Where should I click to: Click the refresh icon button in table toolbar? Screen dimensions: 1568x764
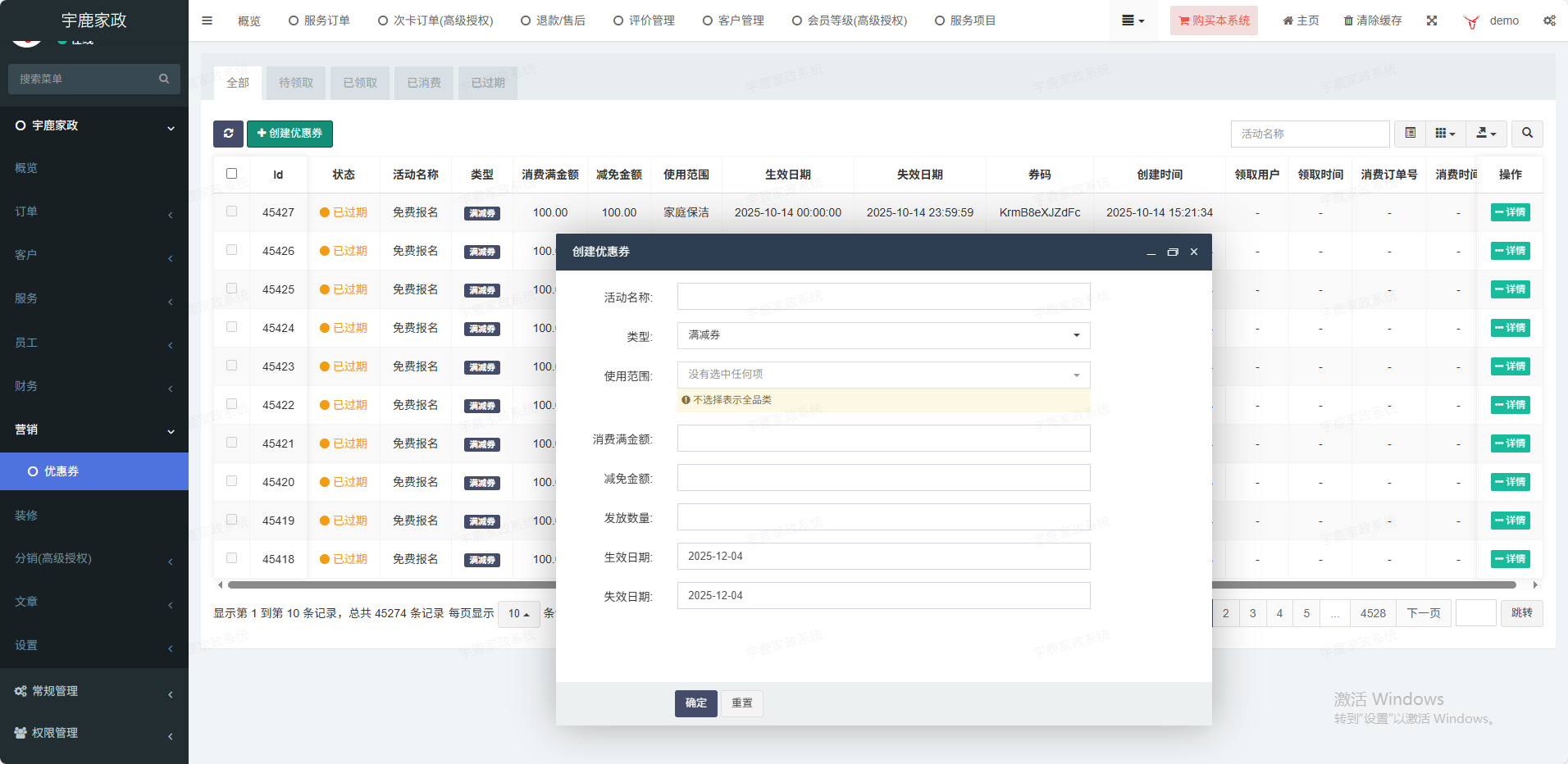point(228,134)
